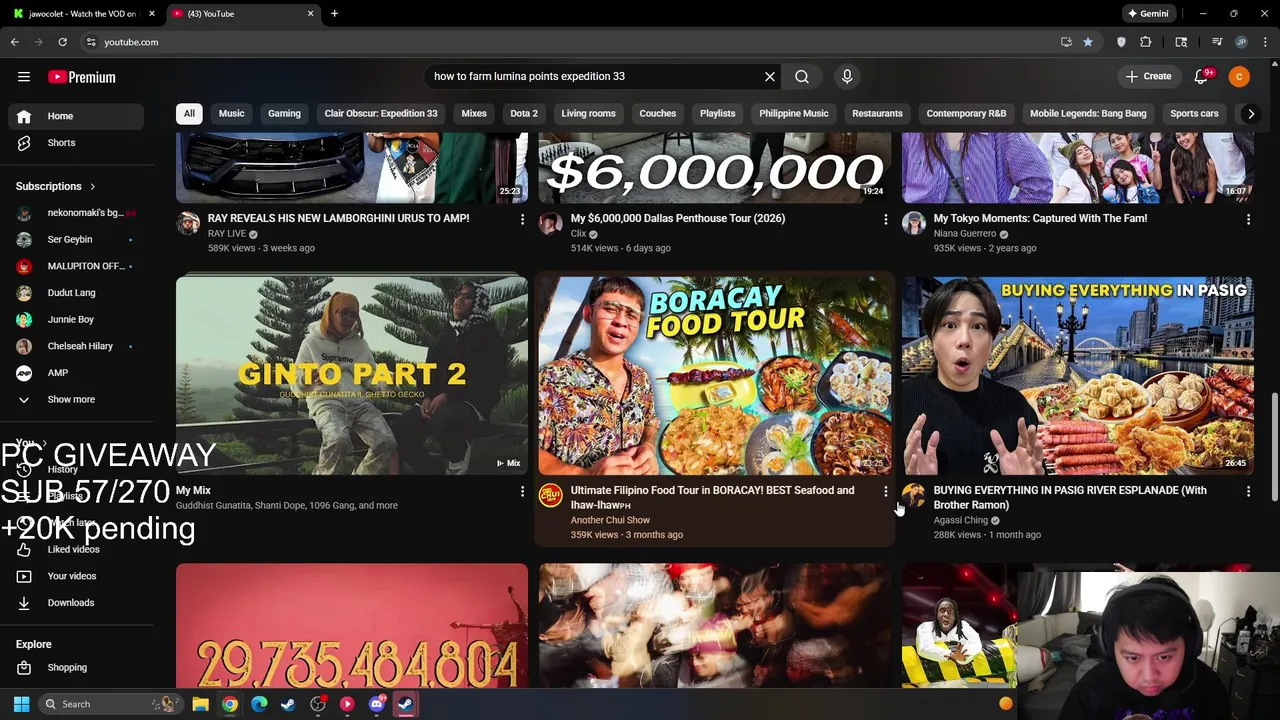Open Another Chui Show channel avatar
1280x720 pixels.
[x=551, y=495]
